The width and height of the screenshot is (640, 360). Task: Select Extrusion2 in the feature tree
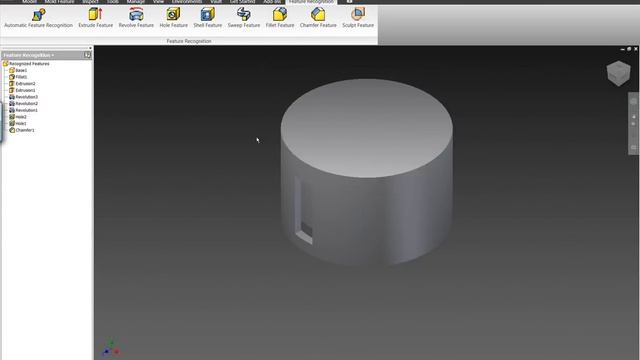pos(22,84)
